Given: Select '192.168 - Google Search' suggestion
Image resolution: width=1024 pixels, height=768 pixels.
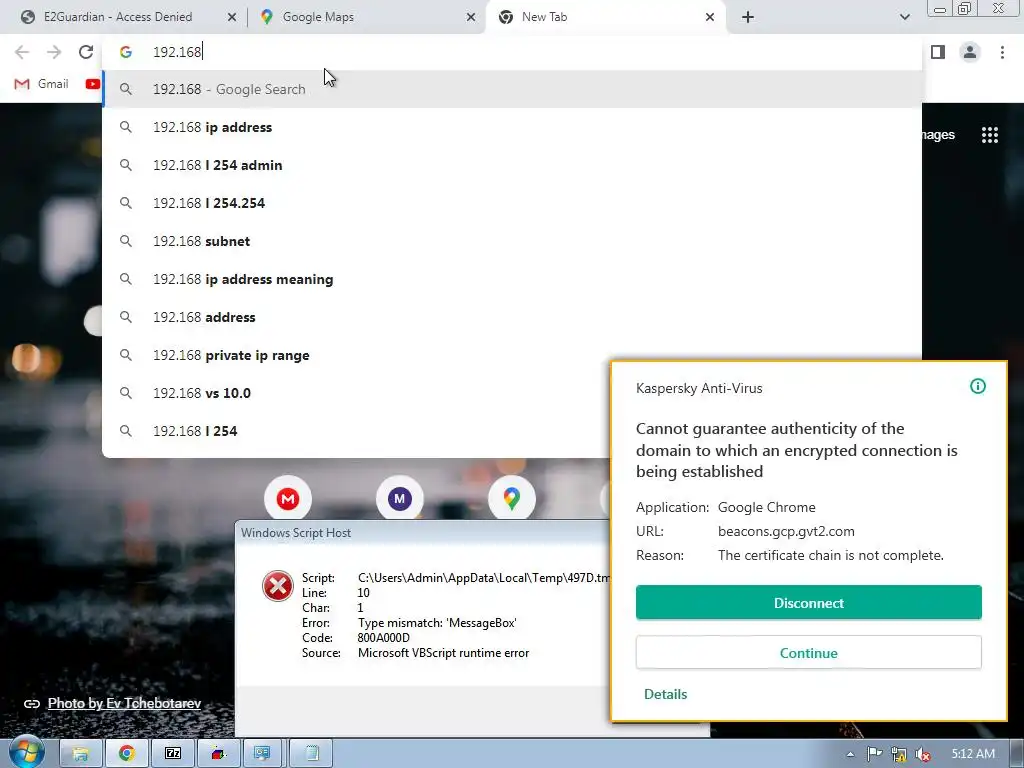Looking at the screenshot, I should pyautogui.click(x=512, y=89).
